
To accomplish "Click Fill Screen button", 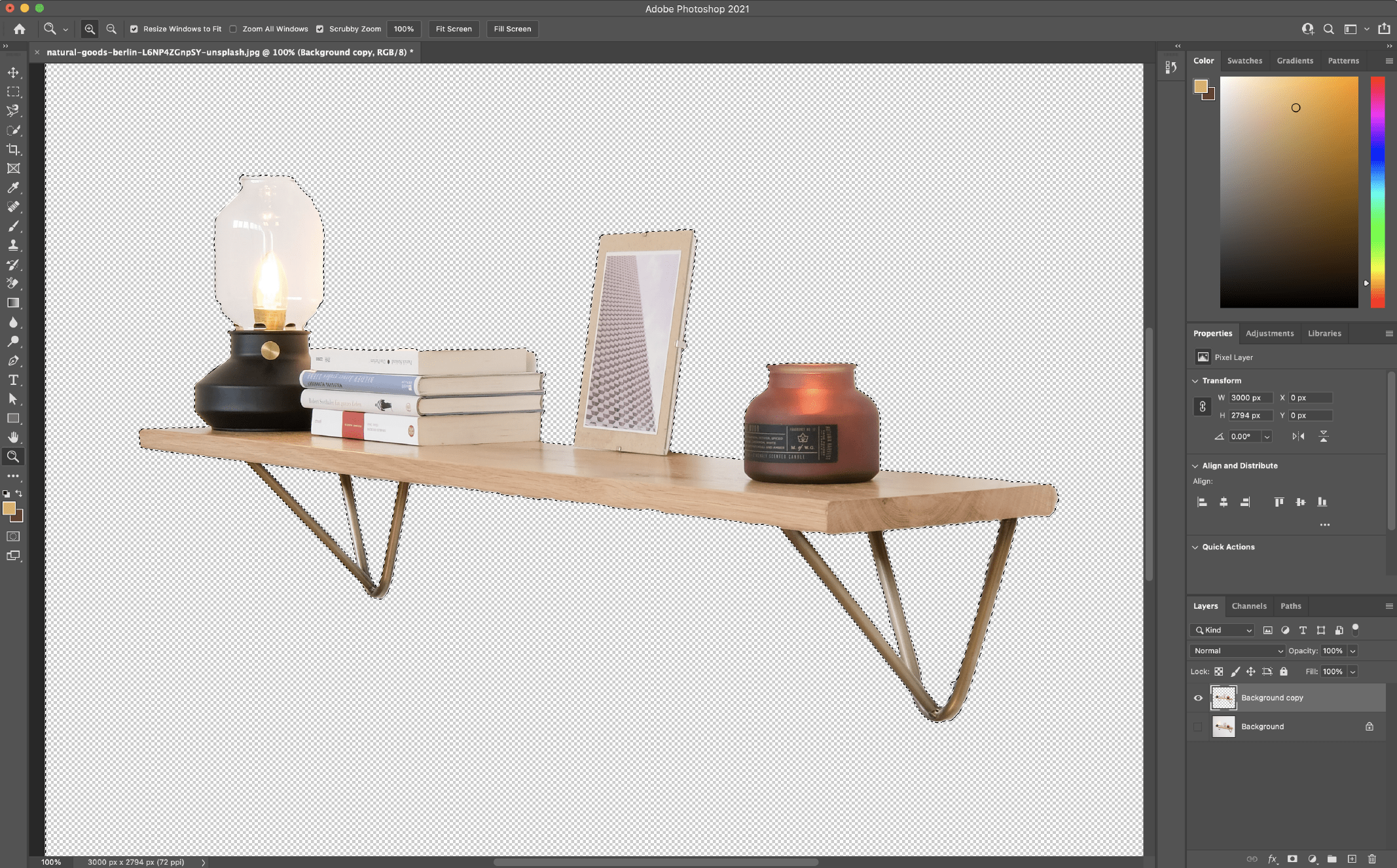I will [x=512, y=28].
